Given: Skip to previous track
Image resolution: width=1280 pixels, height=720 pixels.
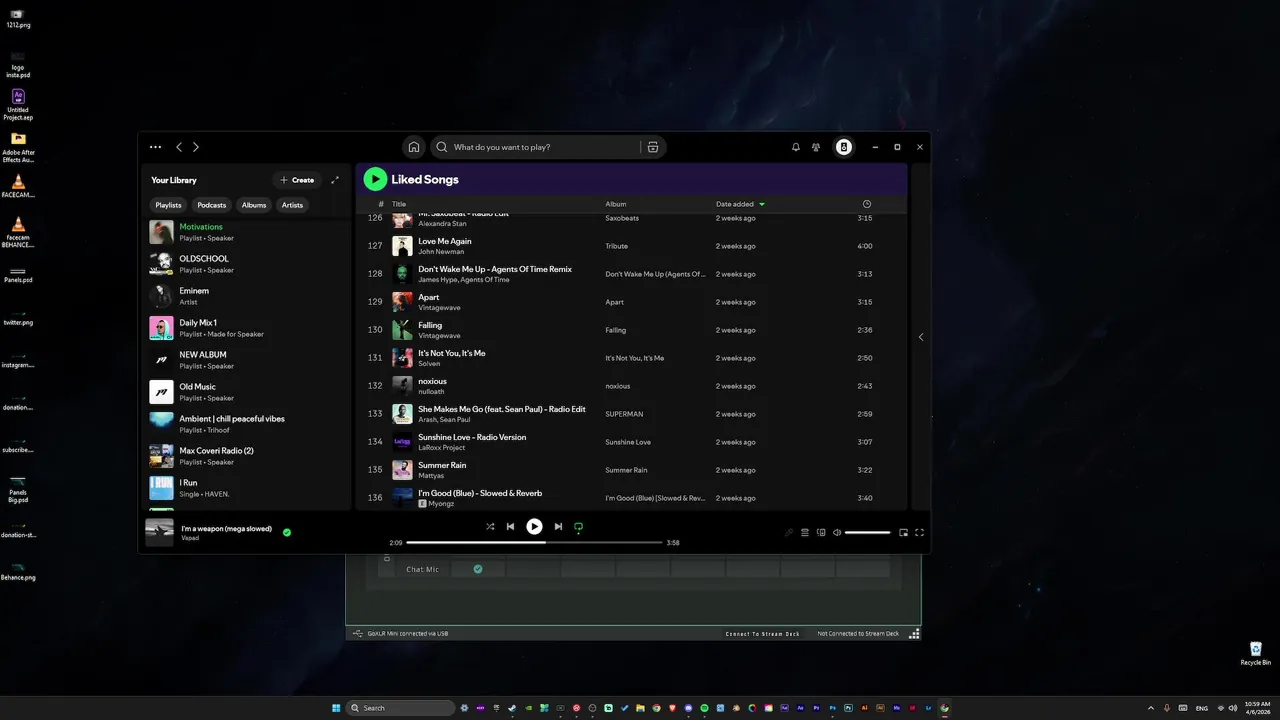Looking at the screenshot, I should 510,527.
